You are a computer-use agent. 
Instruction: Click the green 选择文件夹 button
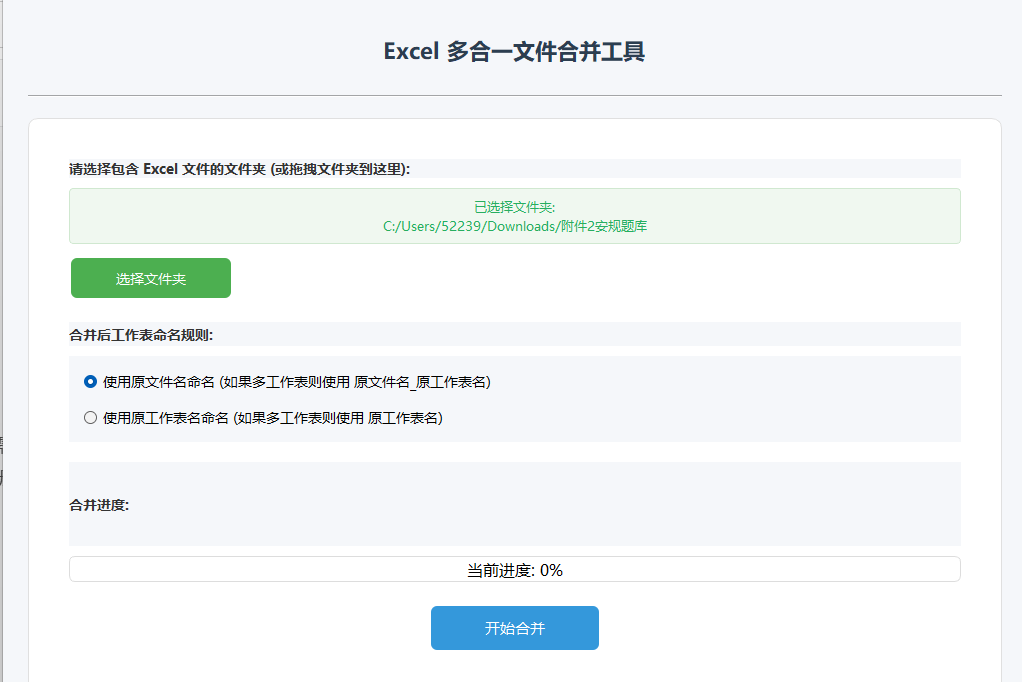[151, 278]
